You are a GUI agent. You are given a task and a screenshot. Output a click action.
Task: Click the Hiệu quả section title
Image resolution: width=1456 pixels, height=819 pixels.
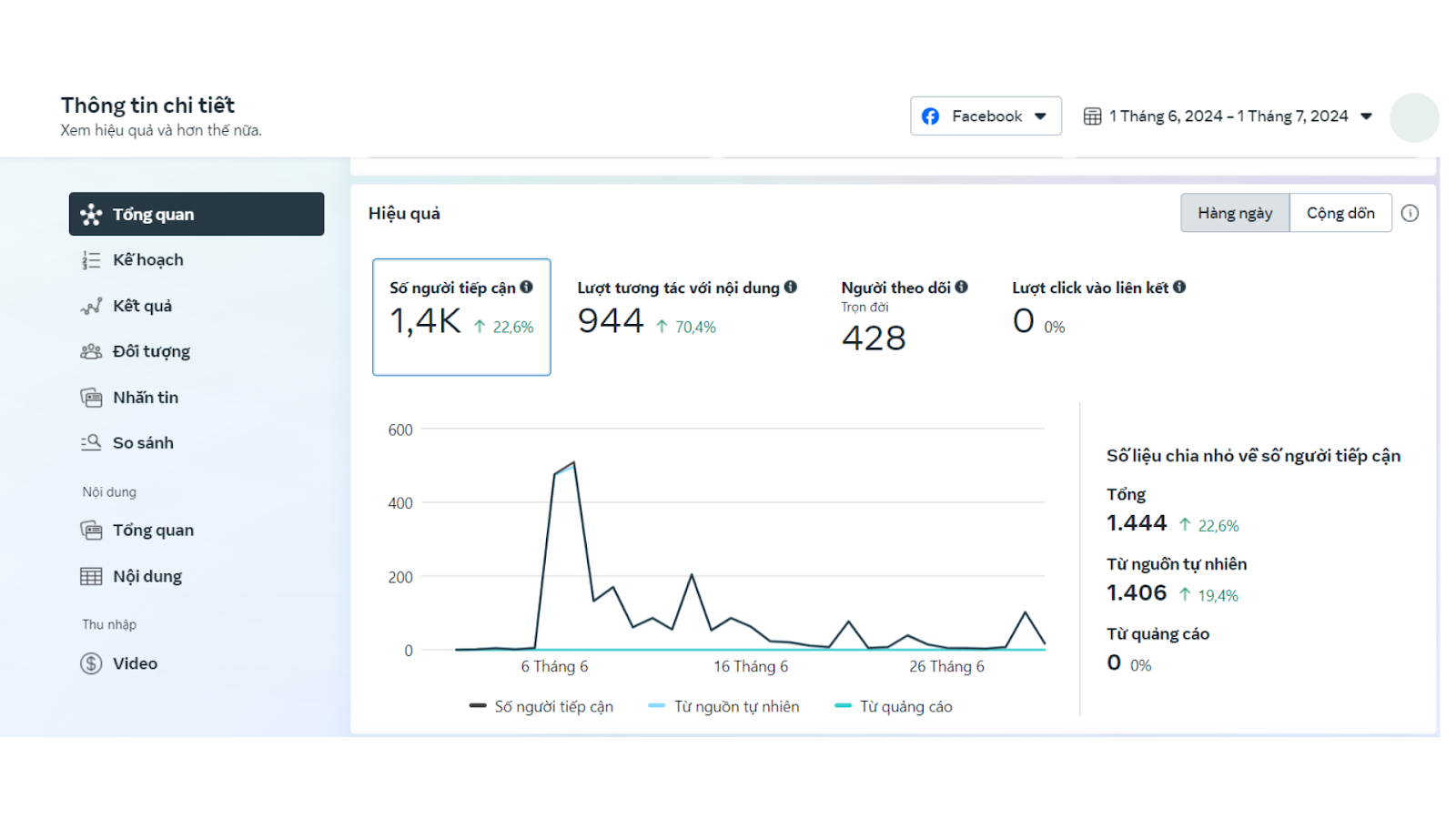404,213
